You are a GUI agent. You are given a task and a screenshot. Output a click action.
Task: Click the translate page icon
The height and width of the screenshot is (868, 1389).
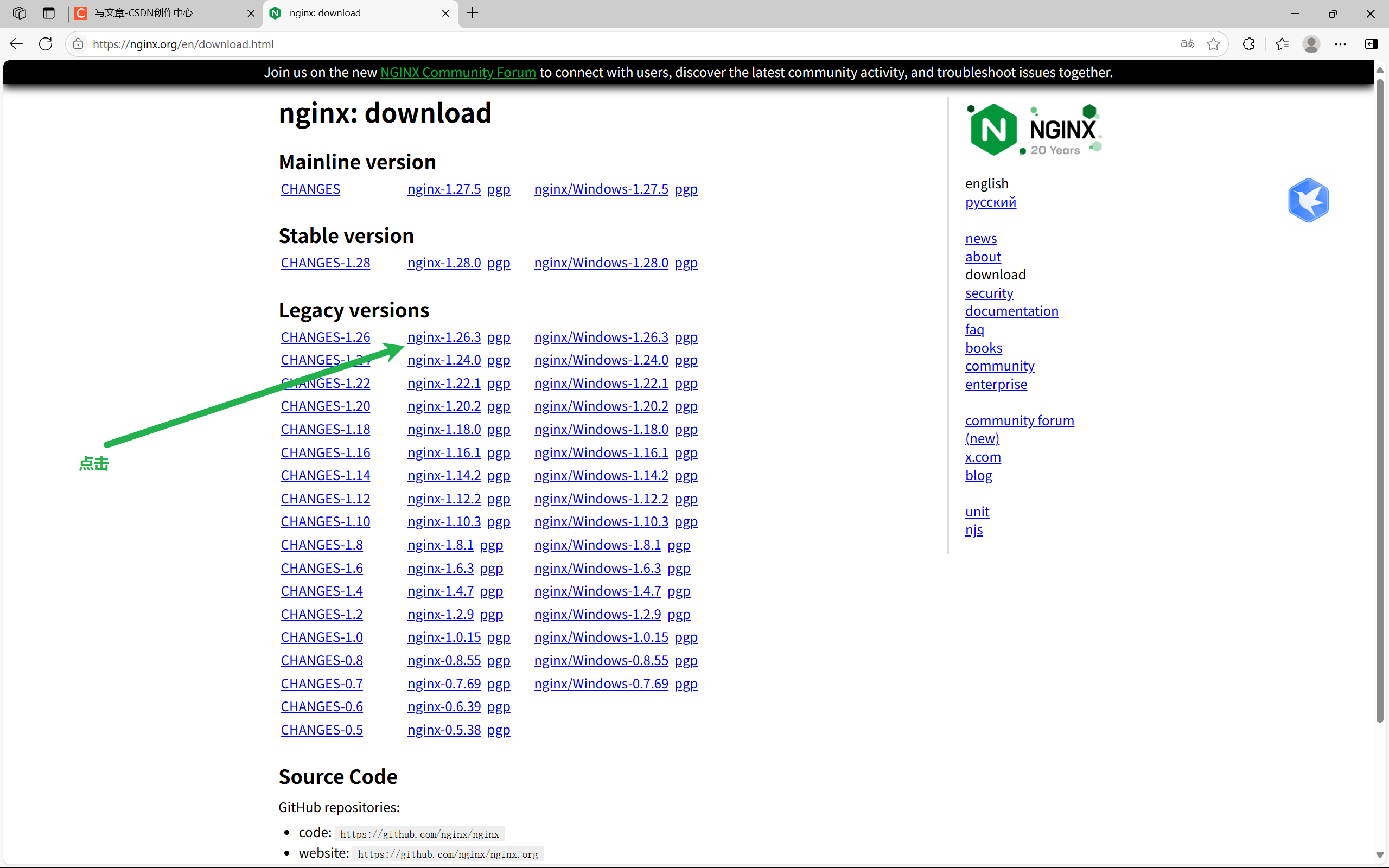[1187, 43]
